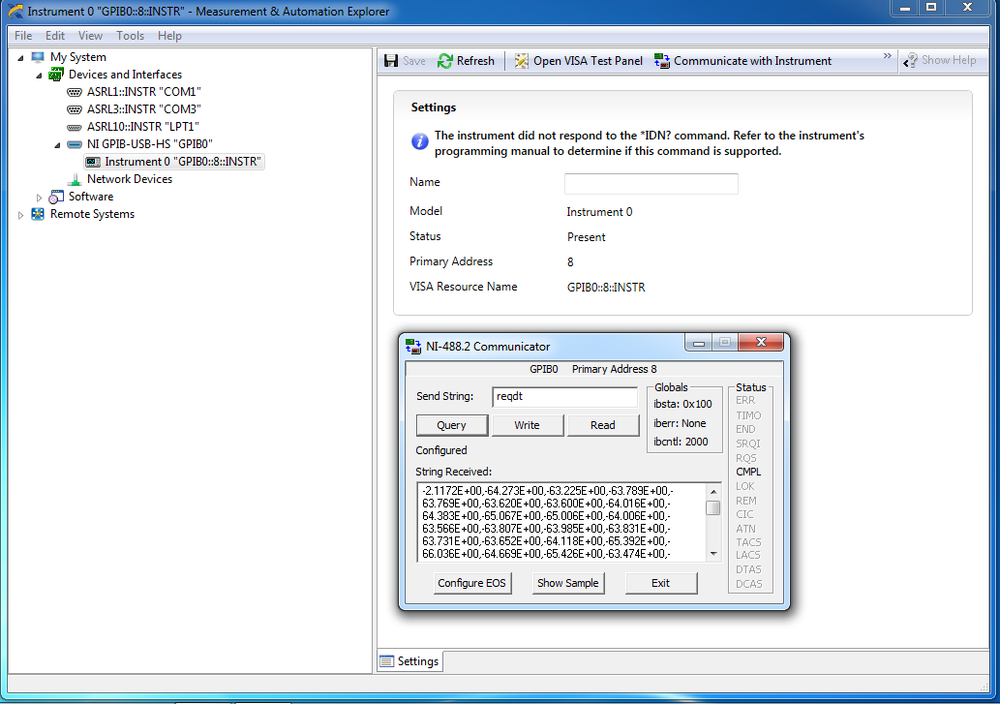Collapse the Devices and Interfaces node
The image size is (1000, 704).
(x=37, y=74)
